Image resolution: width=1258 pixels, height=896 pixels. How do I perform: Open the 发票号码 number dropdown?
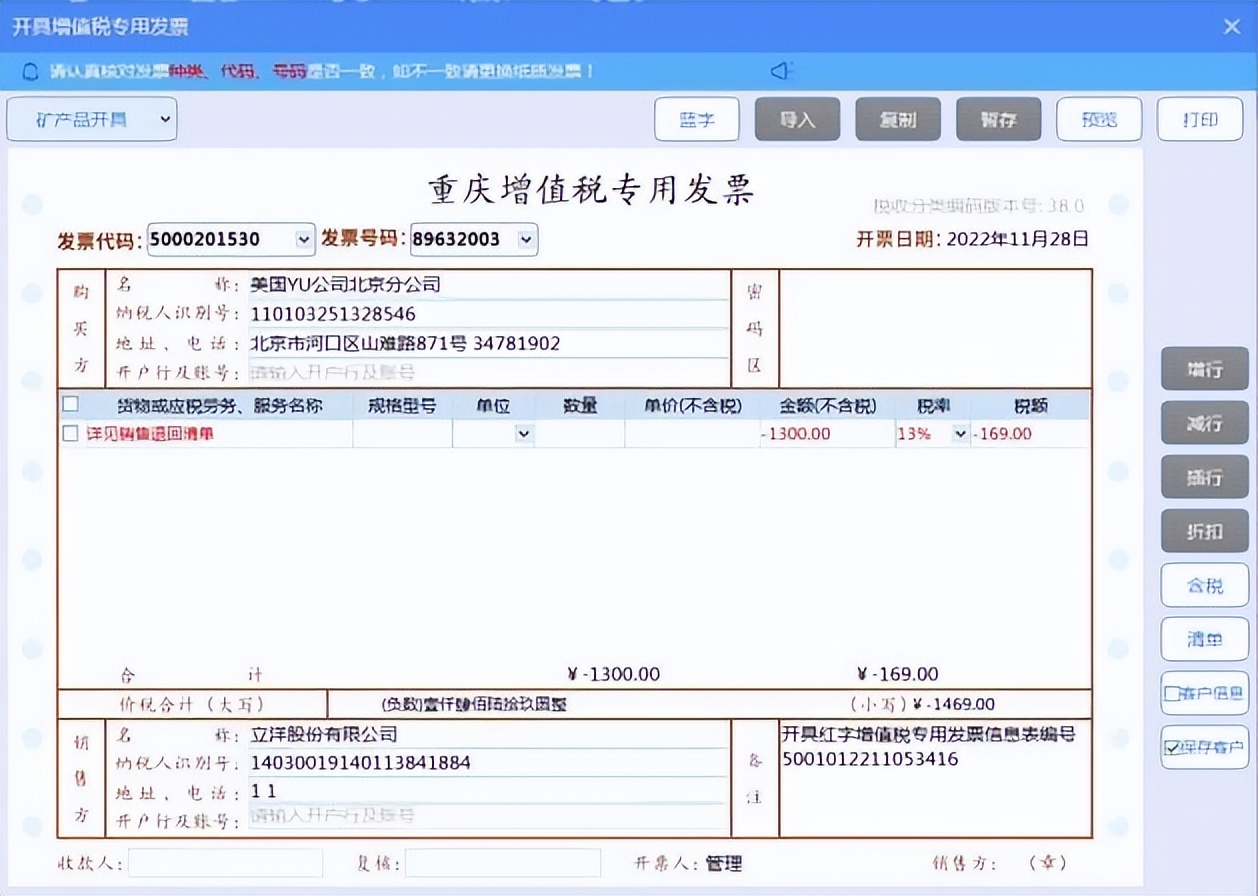tap(525, 240)
